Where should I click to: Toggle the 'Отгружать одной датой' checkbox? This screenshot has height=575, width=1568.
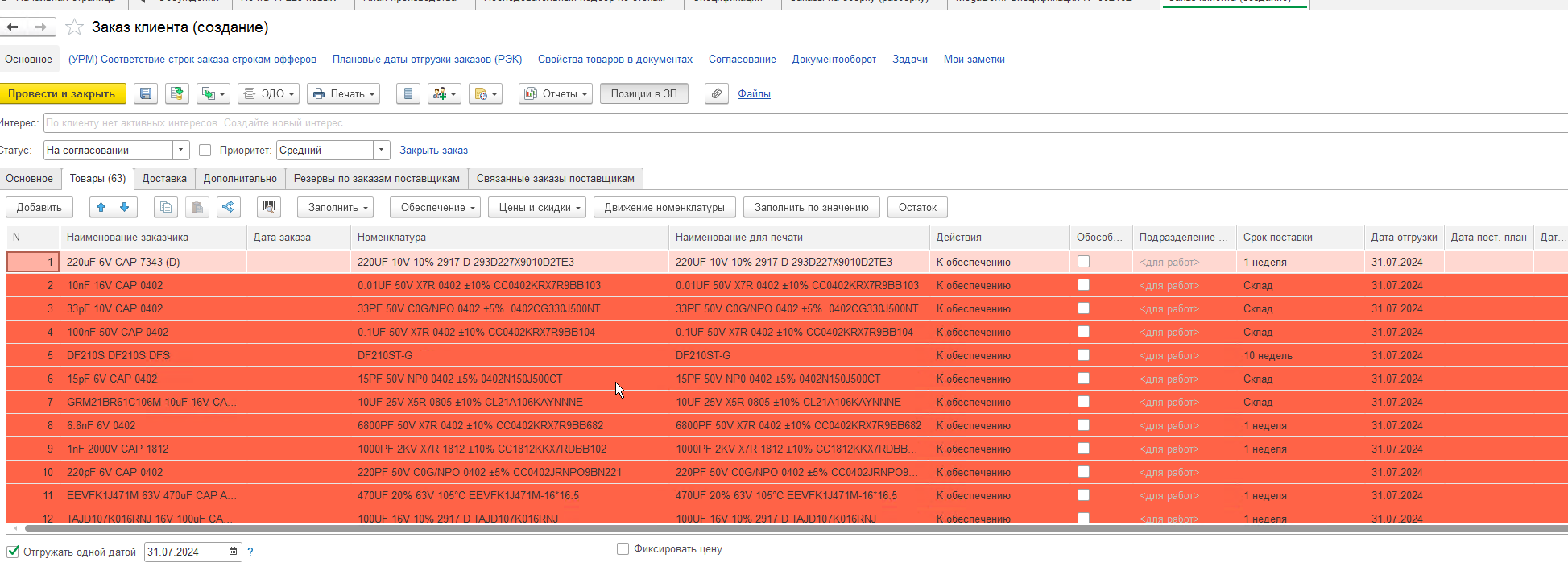click(x=13, y=552)
